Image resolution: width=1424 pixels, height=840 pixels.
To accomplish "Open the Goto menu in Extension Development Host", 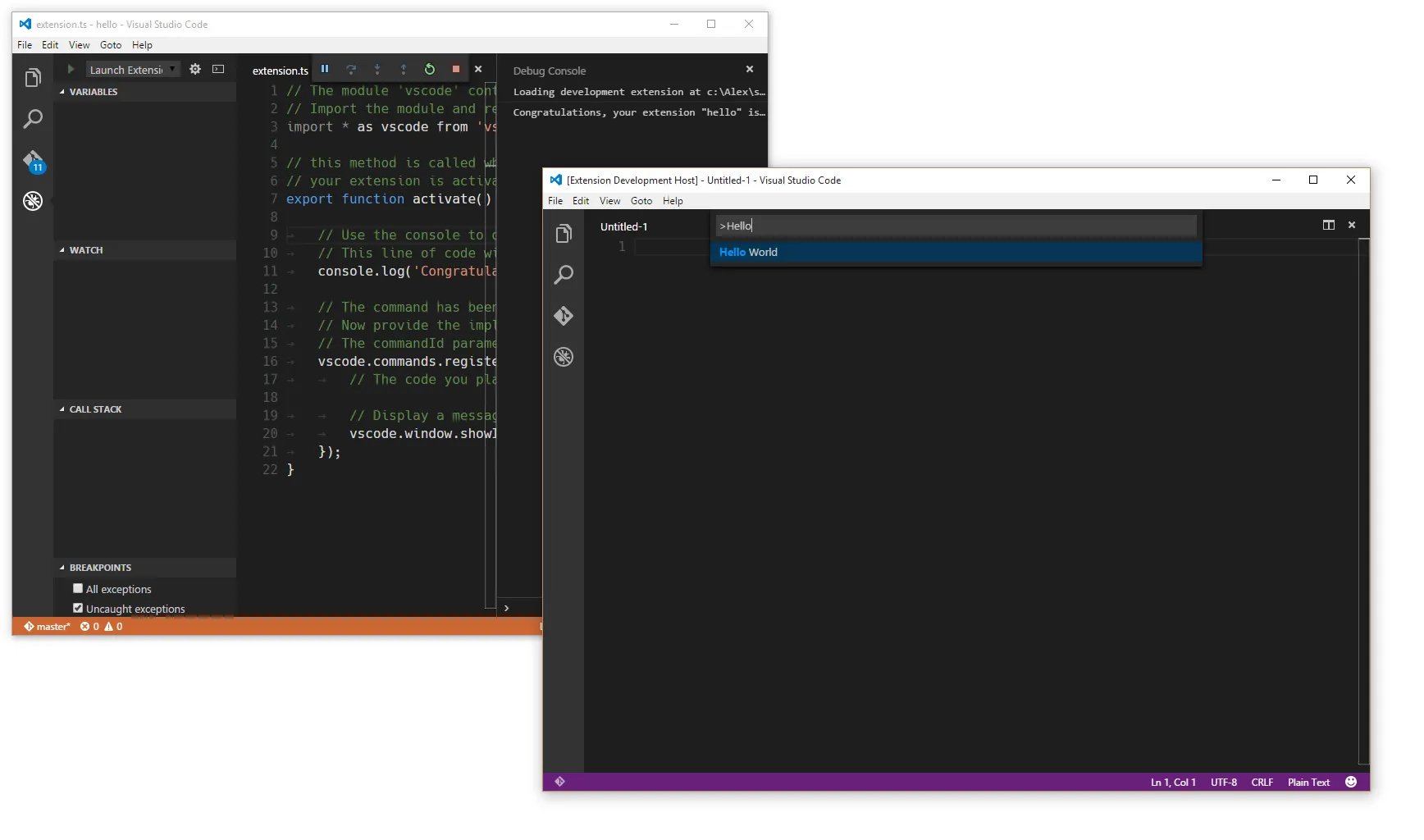I will point(641,201).
